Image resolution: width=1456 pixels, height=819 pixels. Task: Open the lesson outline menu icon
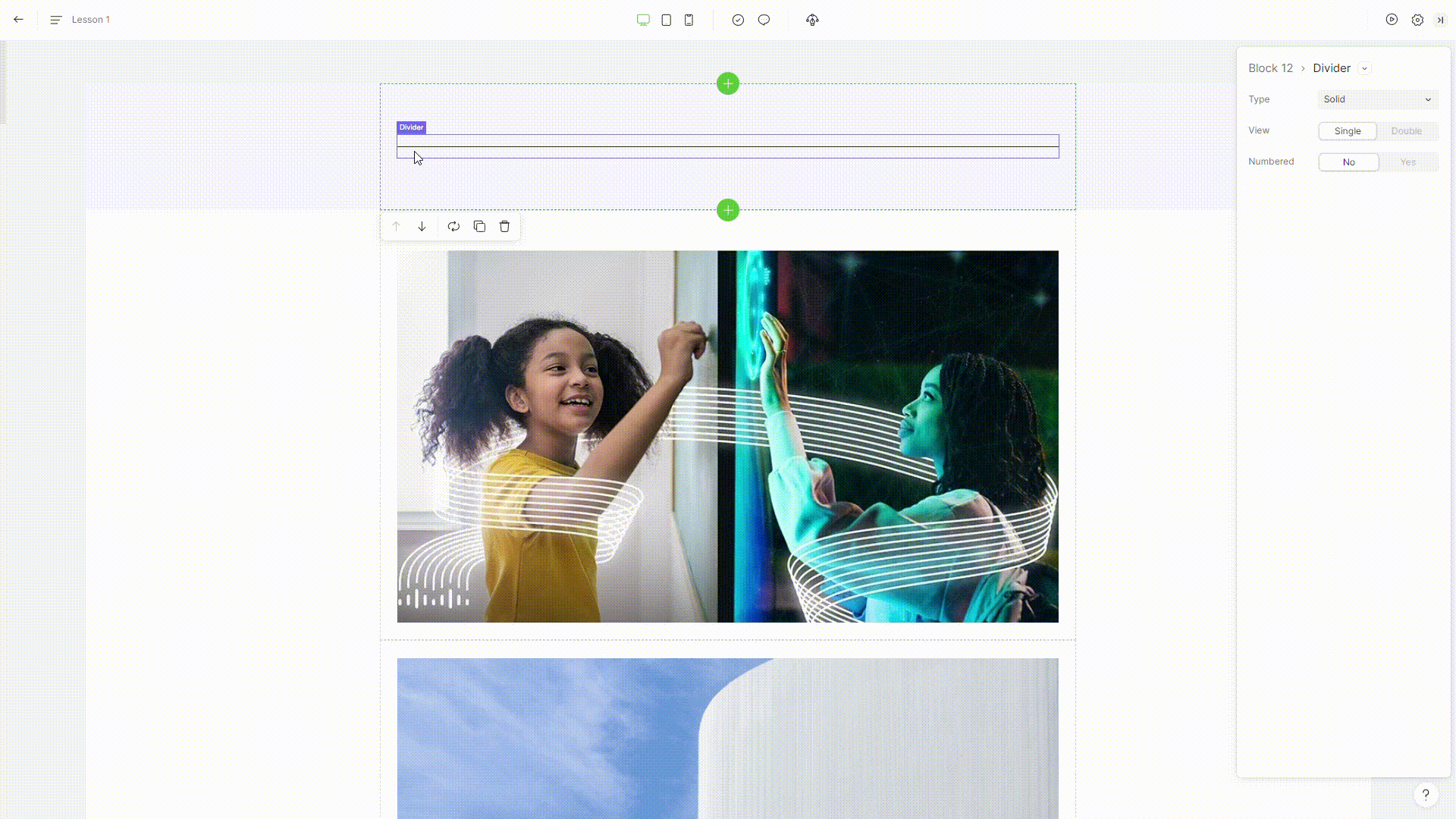coord(55,20)
